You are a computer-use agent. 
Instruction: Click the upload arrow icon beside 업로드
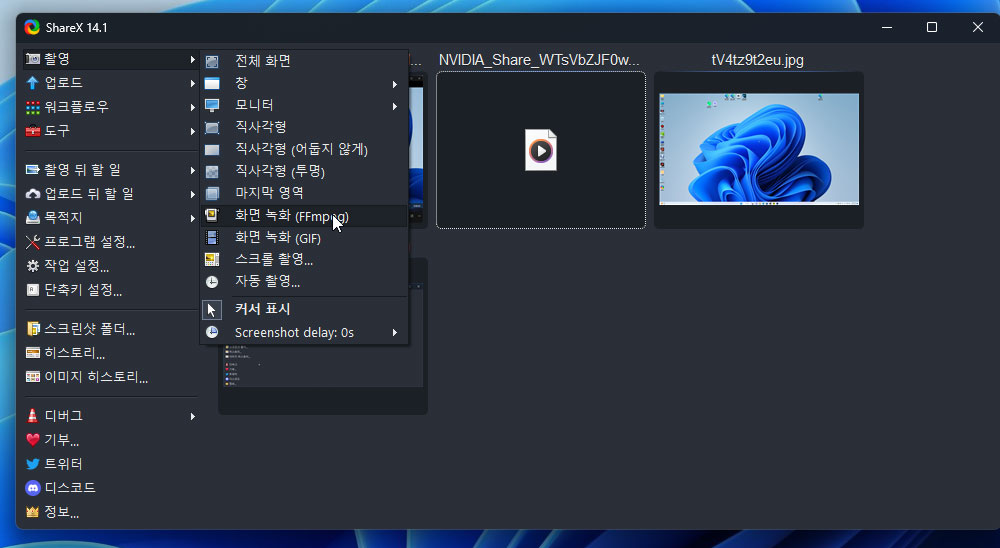click(x=33, y=83)
